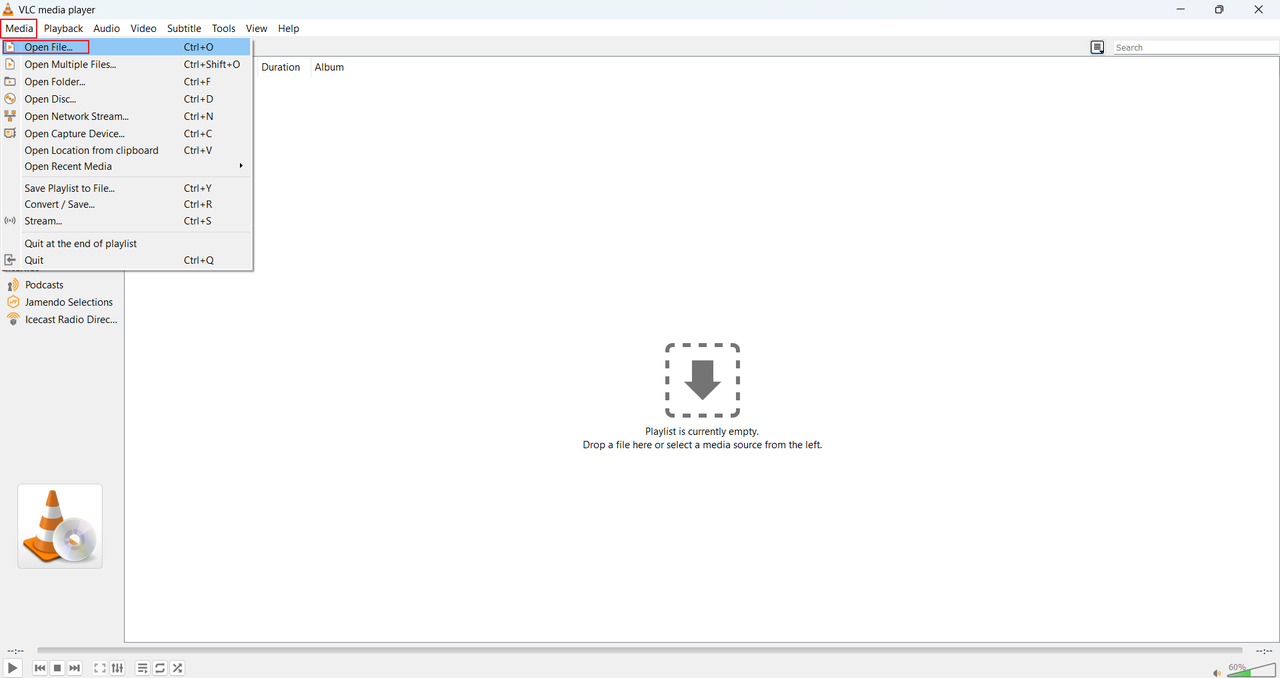Image resolution: width=1280 pixels, height=678 pixels.
Task: Open the Video menu
Action: (143, 28)
